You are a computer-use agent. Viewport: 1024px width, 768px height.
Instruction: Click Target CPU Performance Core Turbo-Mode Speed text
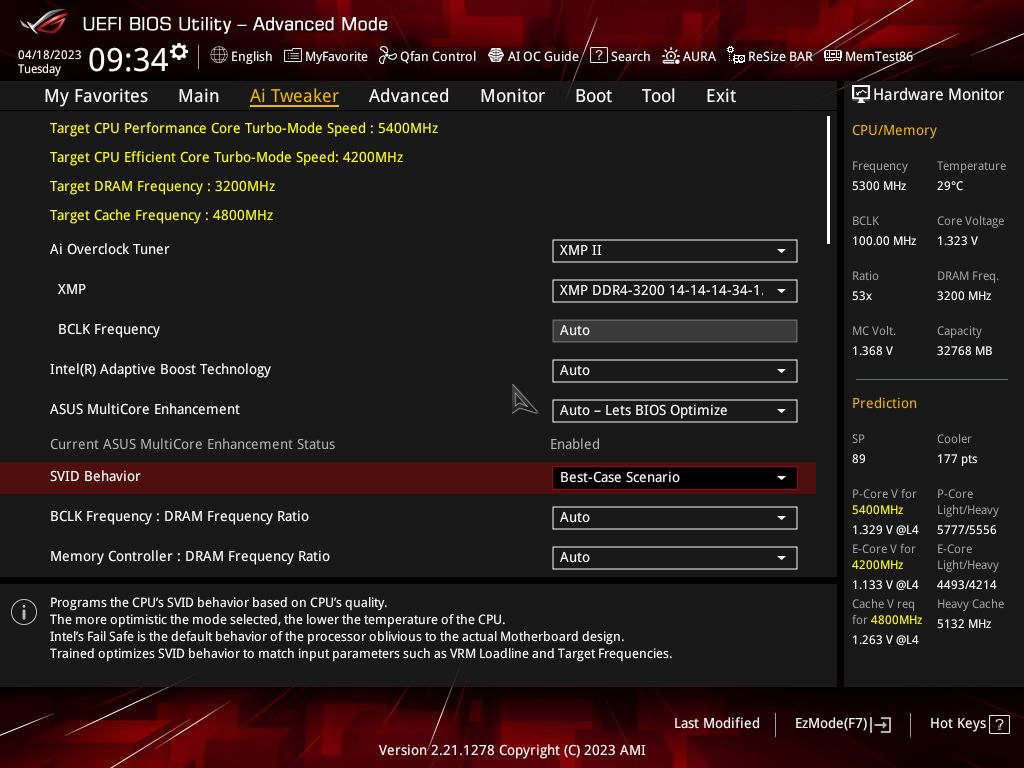pyautogui.click(x=244, y=129)
